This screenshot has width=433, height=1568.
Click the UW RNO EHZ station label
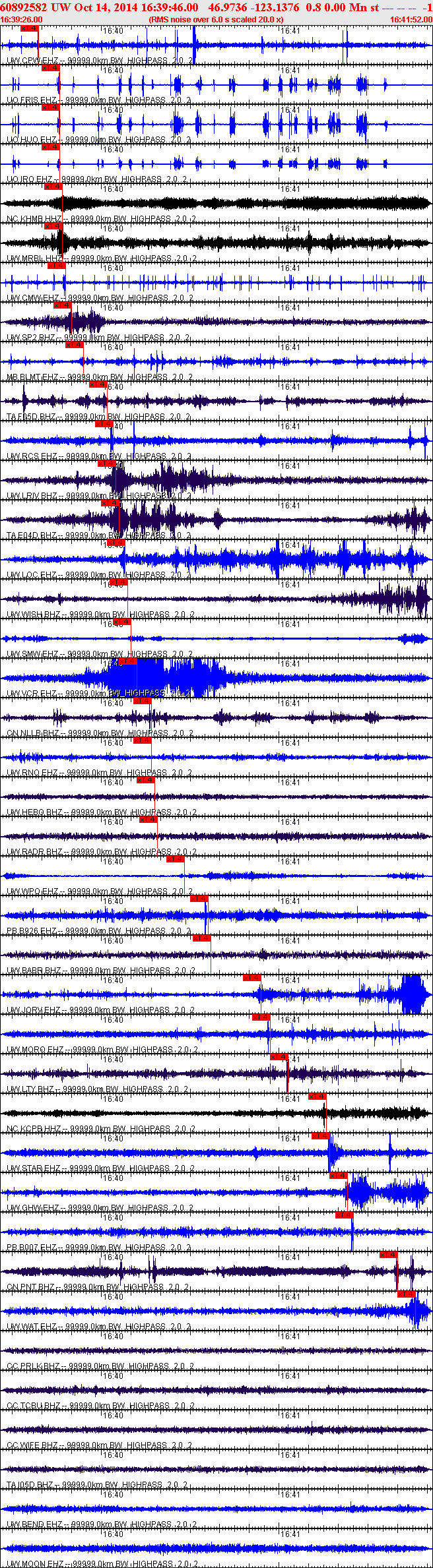tap(32, 773)
